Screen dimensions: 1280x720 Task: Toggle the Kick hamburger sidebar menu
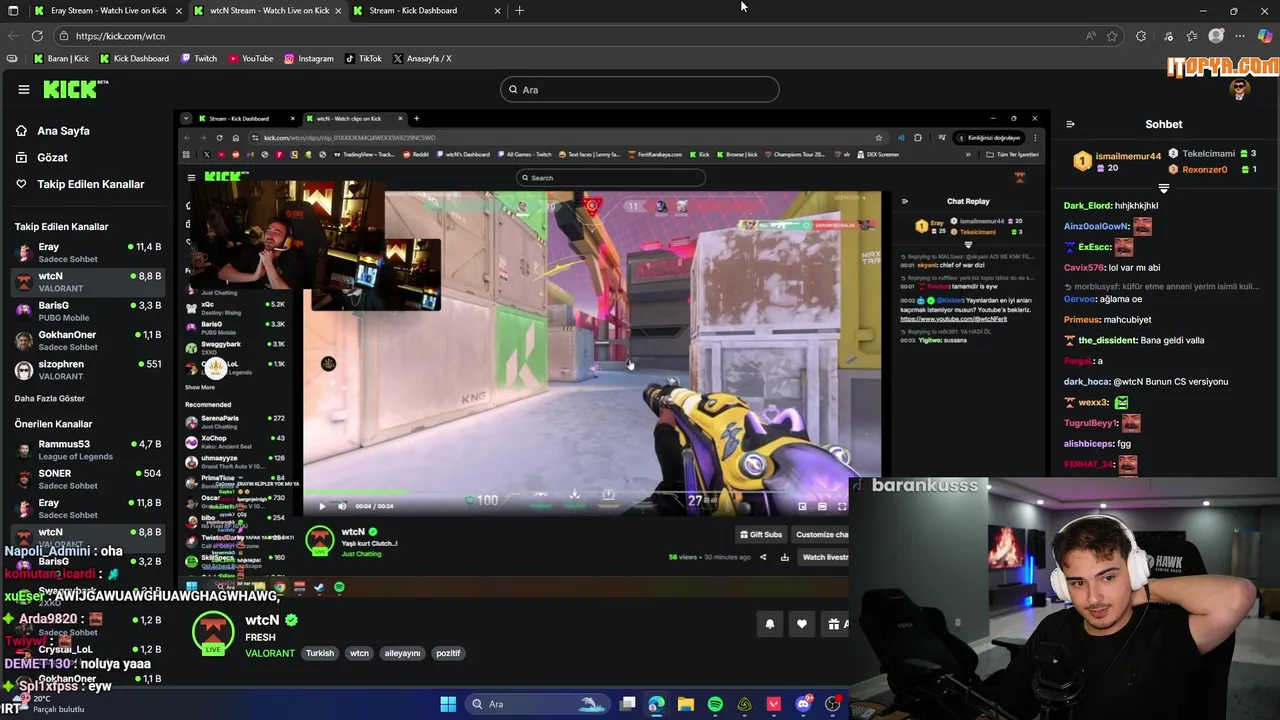[24, 89]
